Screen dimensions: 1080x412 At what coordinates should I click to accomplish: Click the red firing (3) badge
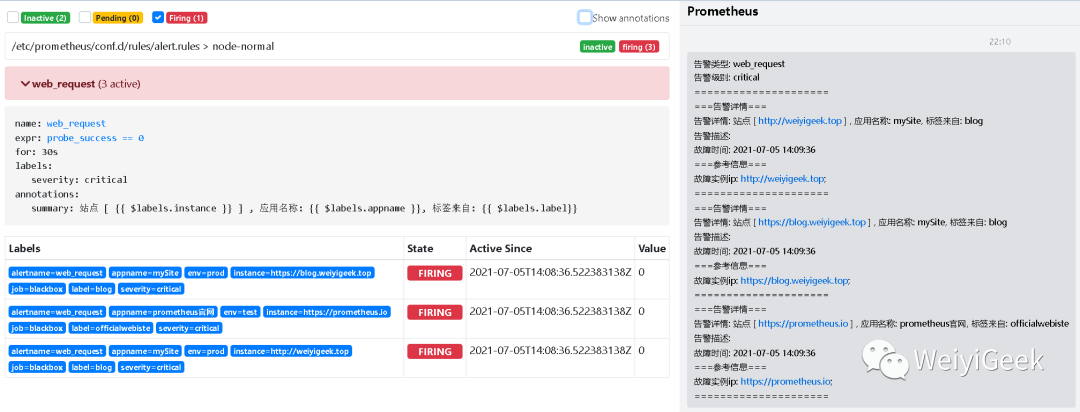tap(638, 47)
